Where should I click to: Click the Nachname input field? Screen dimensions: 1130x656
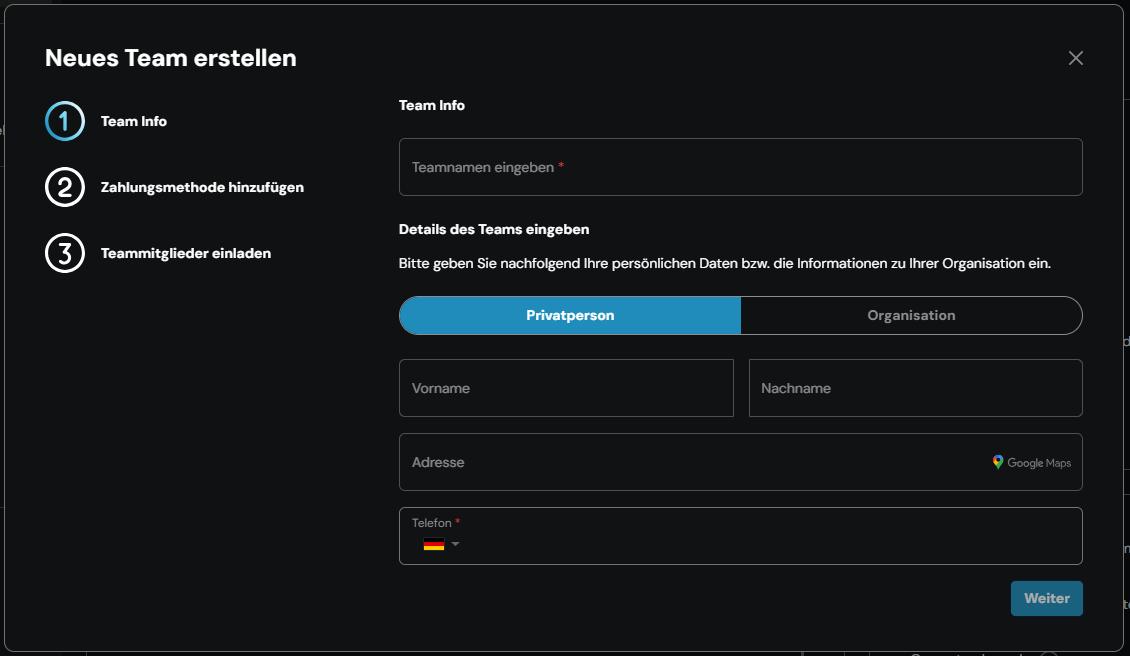pyautogui.click(x=915, y=388)
